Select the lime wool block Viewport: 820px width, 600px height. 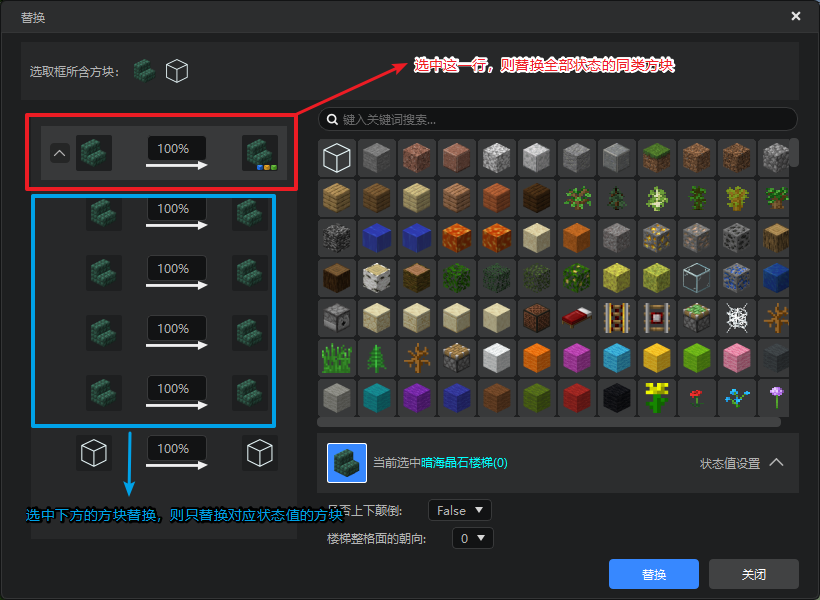696,358
